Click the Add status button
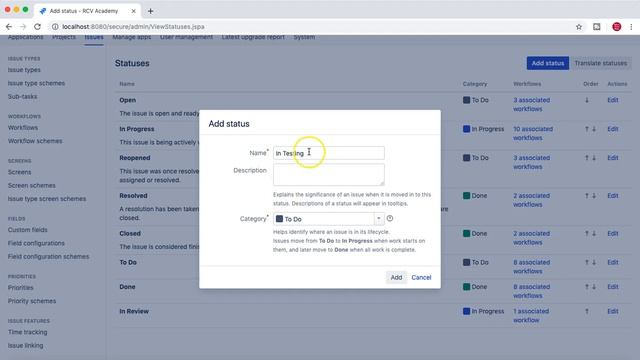 tap(547, 63)
